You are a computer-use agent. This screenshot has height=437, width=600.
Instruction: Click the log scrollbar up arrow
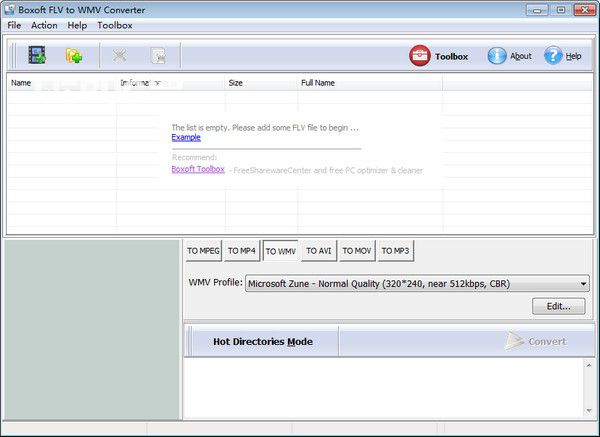(589, 366)
